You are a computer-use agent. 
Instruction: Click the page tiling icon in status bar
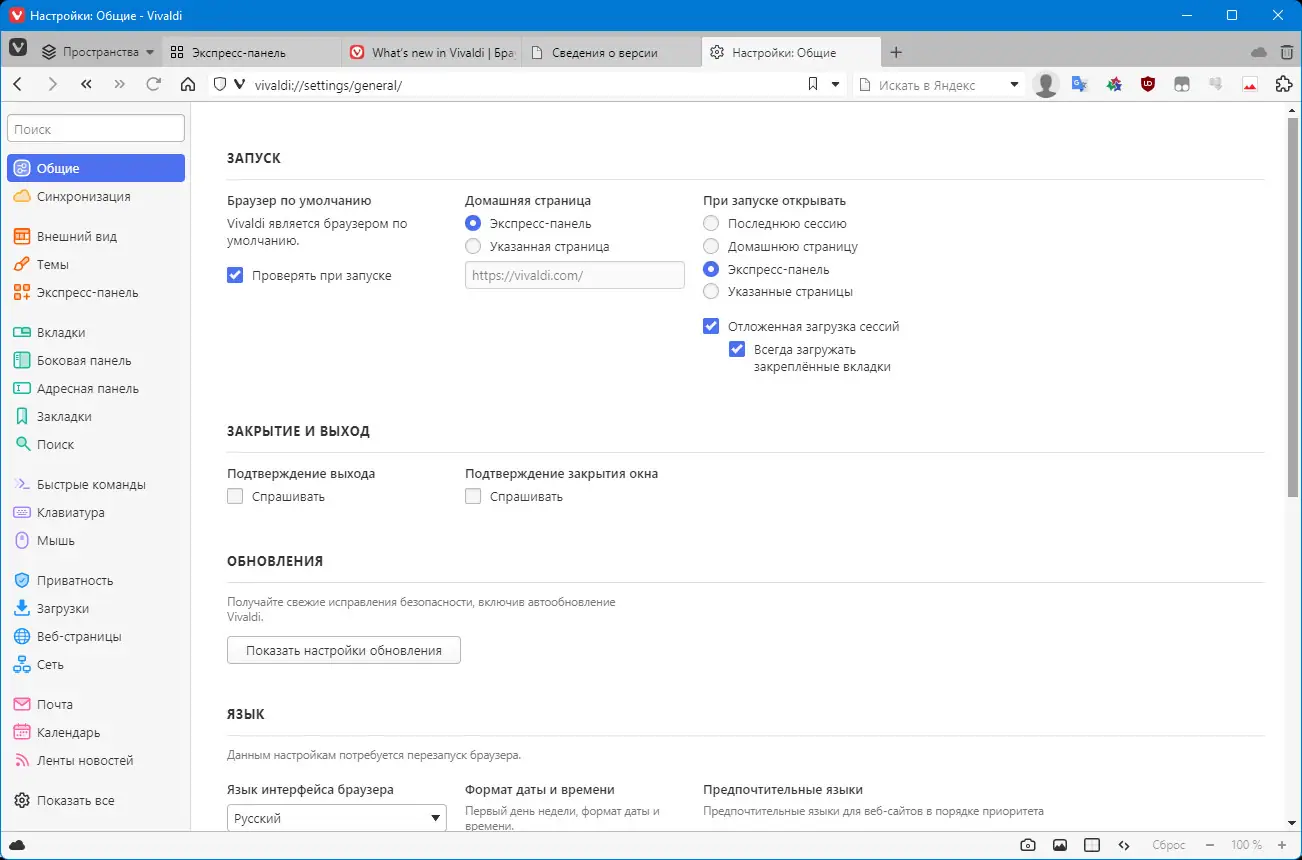click(1092, 844)
